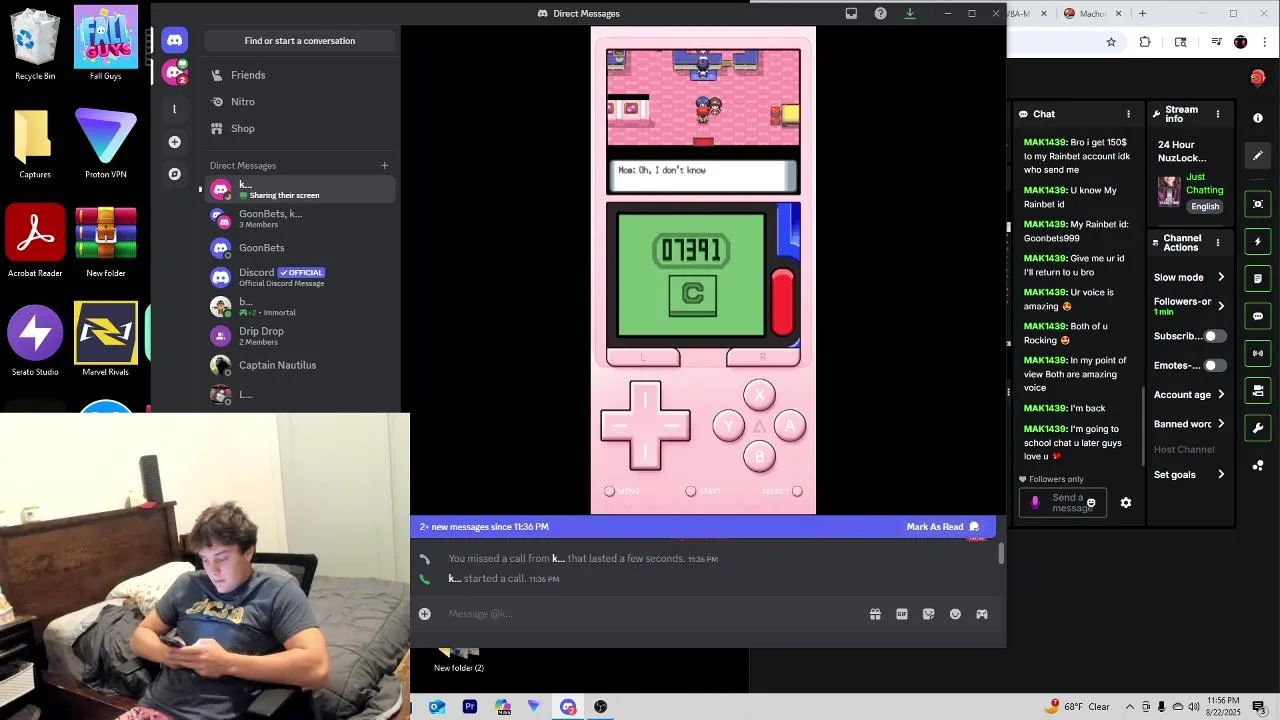Click wrench icon in stream manager sidebar
The image size is (1280, 720).
[1258, 428]
